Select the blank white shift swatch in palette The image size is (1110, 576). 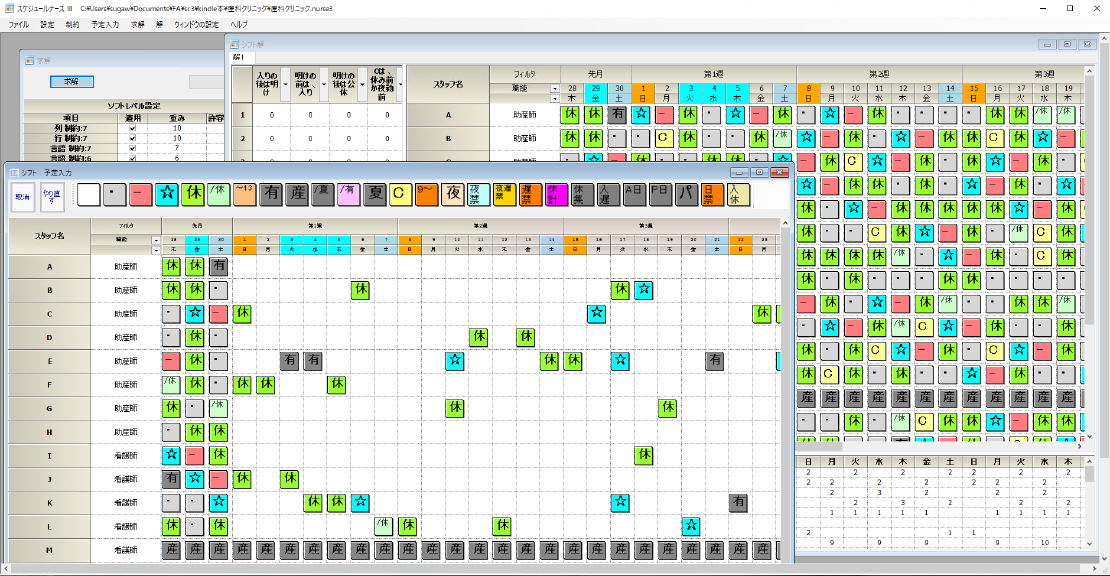tap(89, 195)
